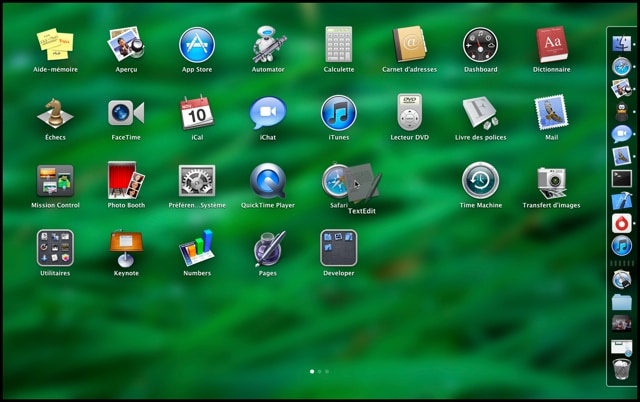Click Safari compass in the Dock
This screenshot has width=640, height=402.
pos(622,67)
